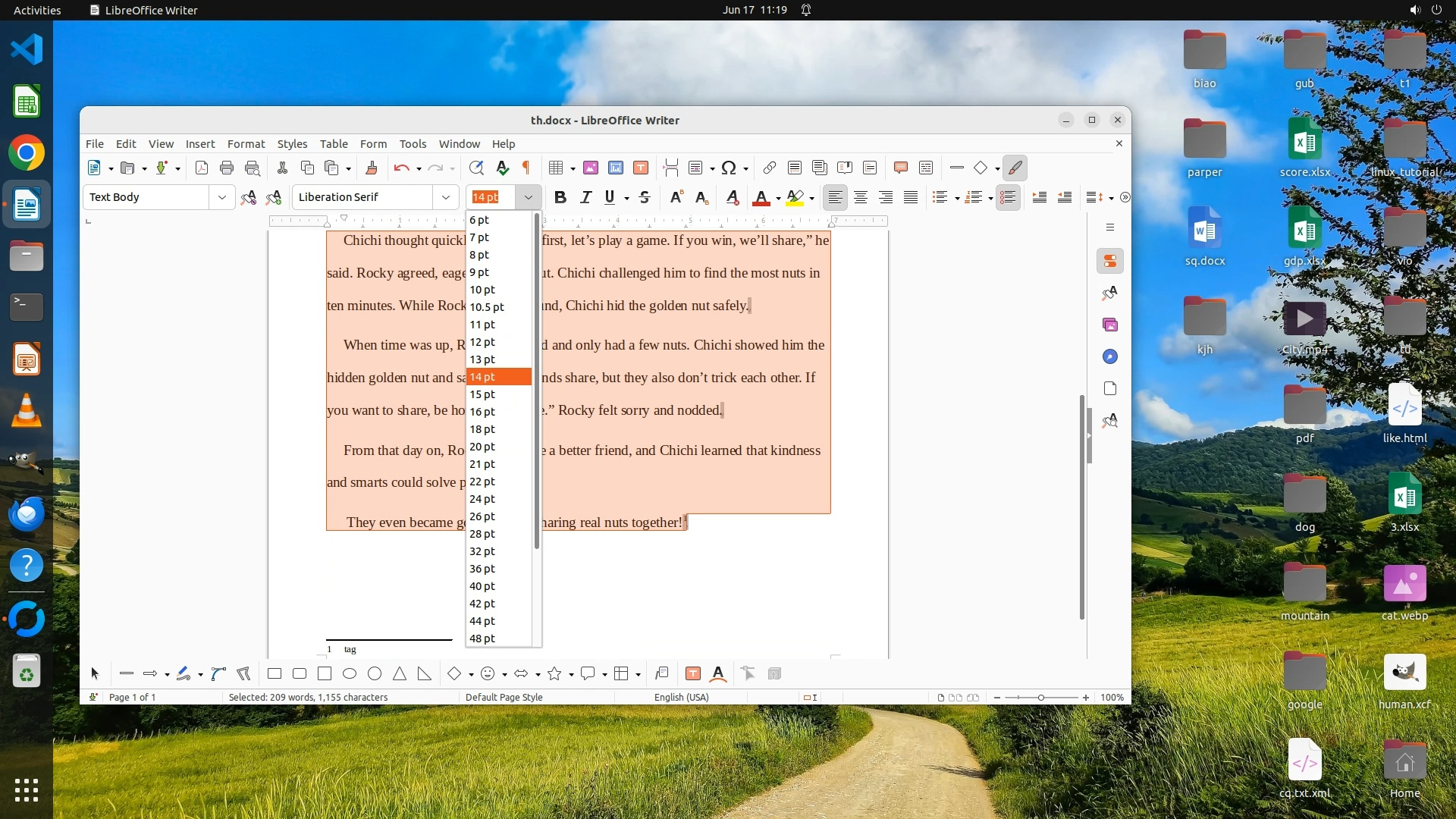Click the Strikethrough formatting icon
The image size is (1456, 819).
(645, 197)
